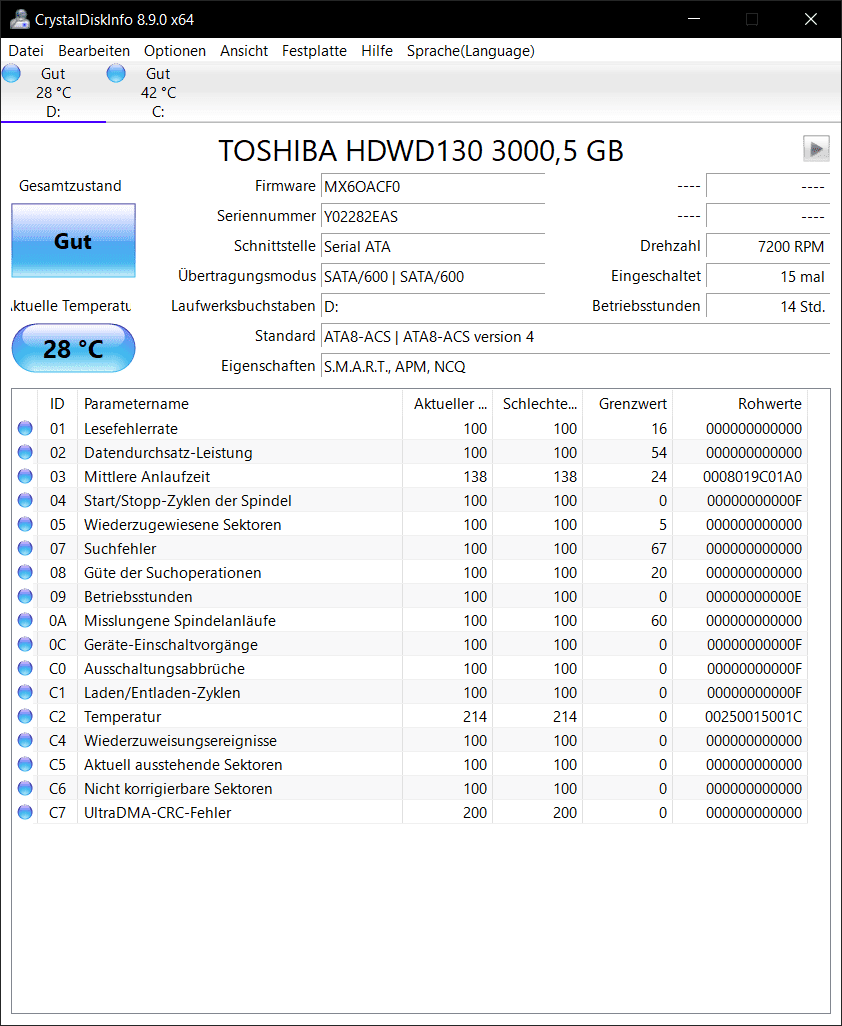The height and width of the screenshot is (1026, 842).
Task: Click the Eigenschaften field S.M.A.R.T., APM, NCQ
Action: pos(576,366)
